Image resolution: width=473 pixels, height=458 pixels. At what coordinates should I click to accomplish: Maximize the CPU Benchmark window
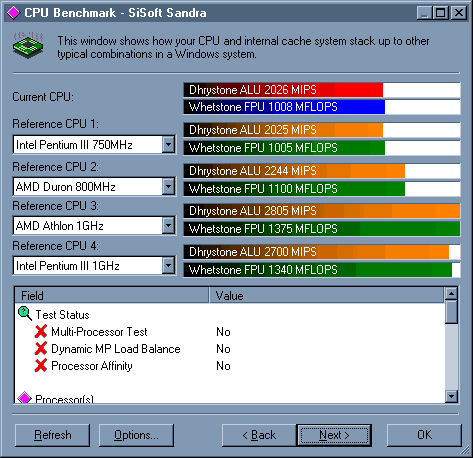441,13
